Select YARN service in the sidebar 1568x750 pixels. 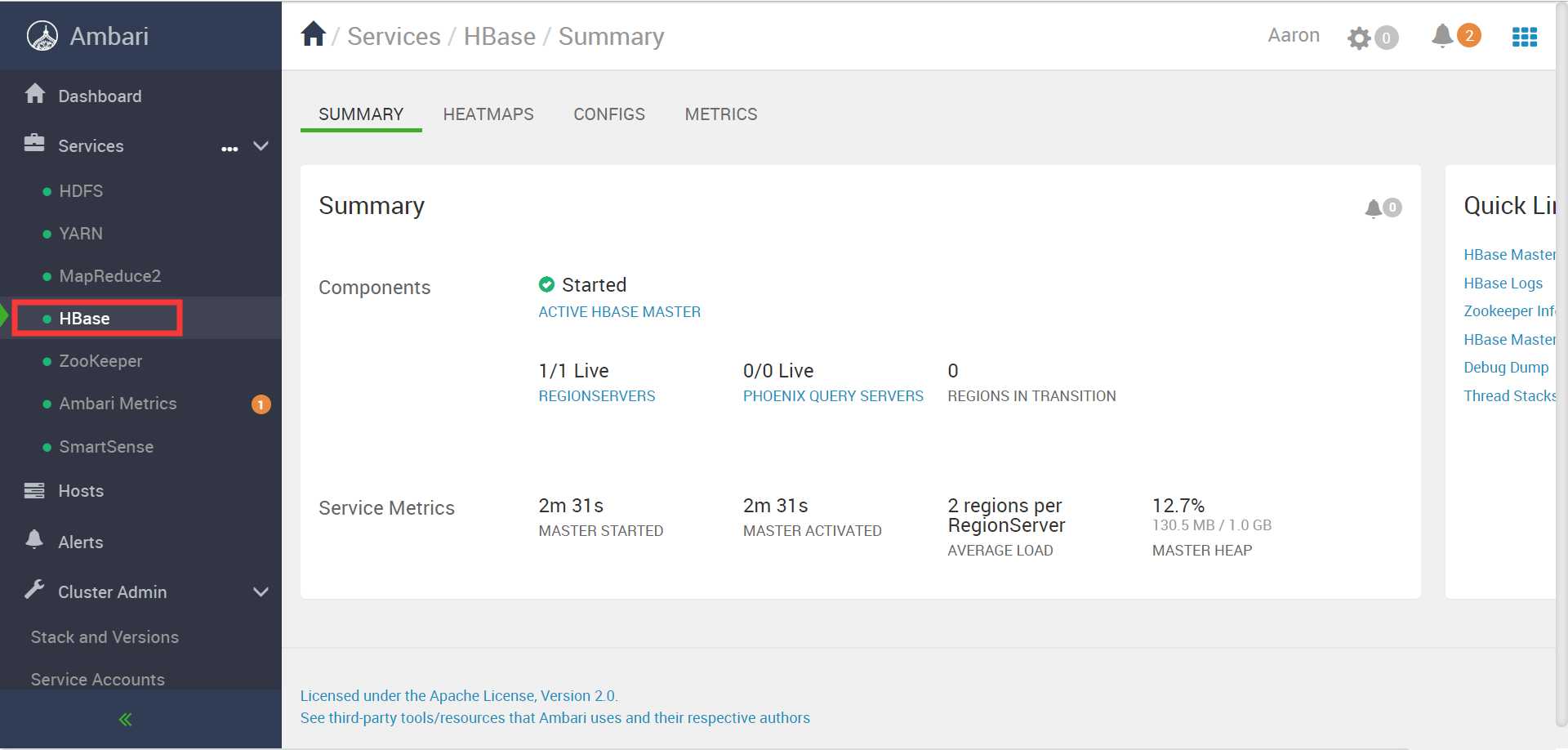[81, 234]
